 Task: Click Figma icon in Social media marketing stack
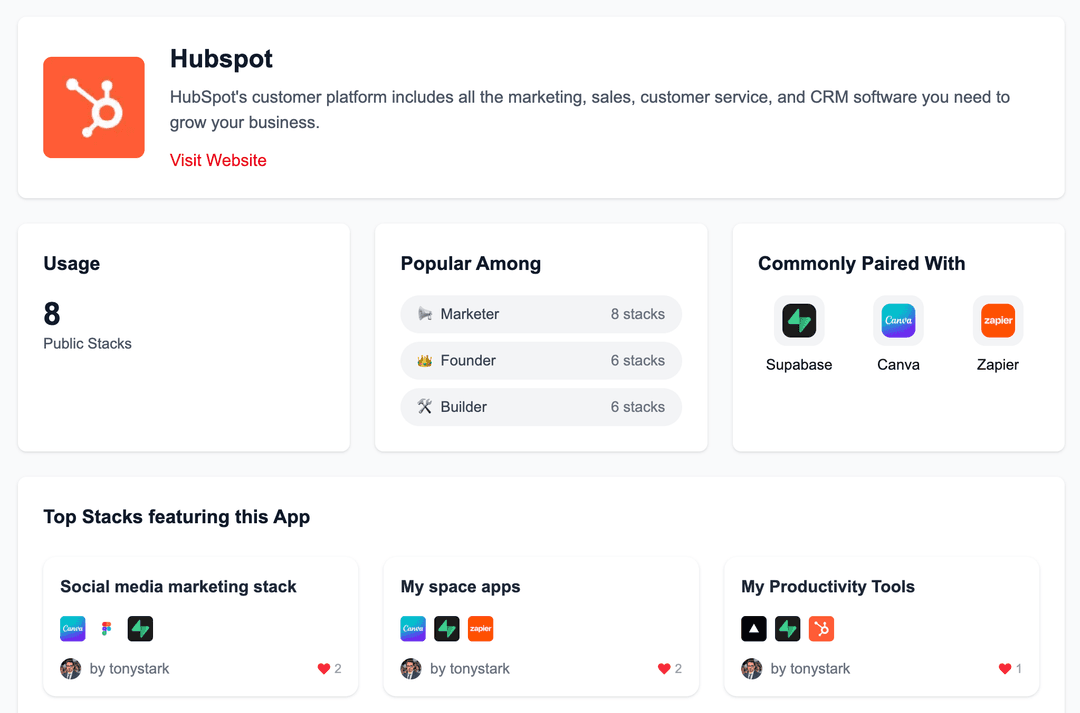click(107, 629)
